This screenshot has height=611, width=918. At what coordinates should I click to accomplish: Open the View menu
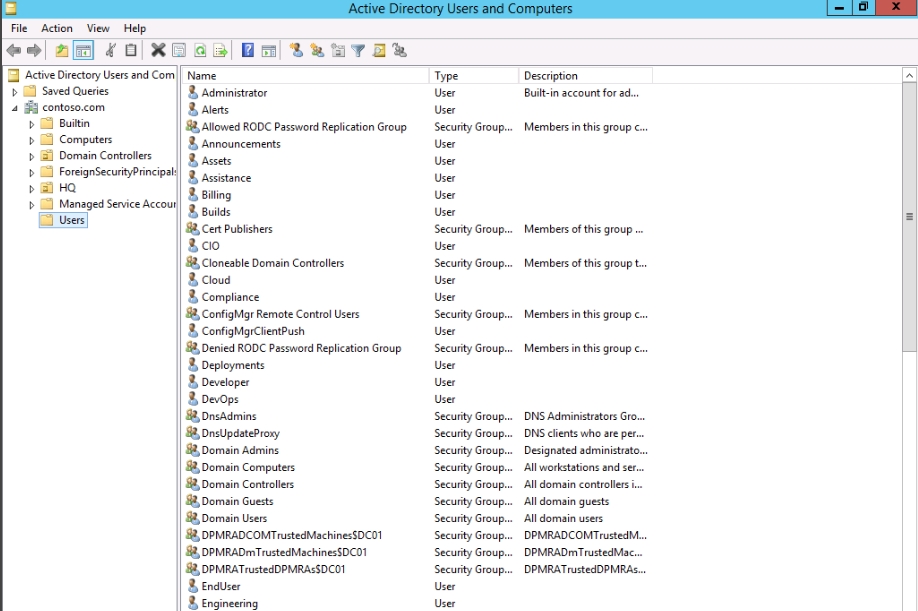coord(98,28)
